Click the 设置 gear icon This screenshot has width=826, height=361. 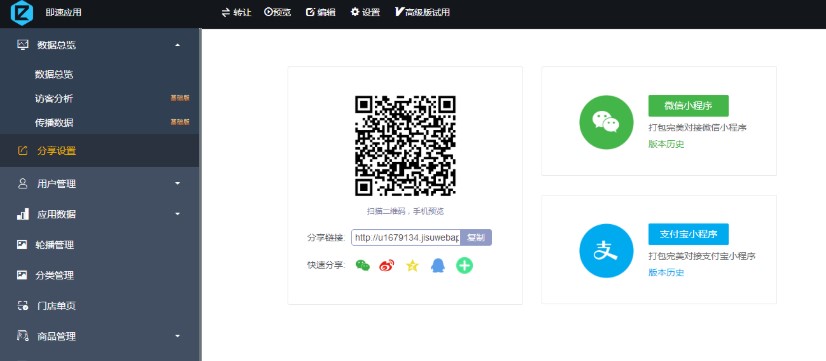pyautogui.click(x=355, y=12)
